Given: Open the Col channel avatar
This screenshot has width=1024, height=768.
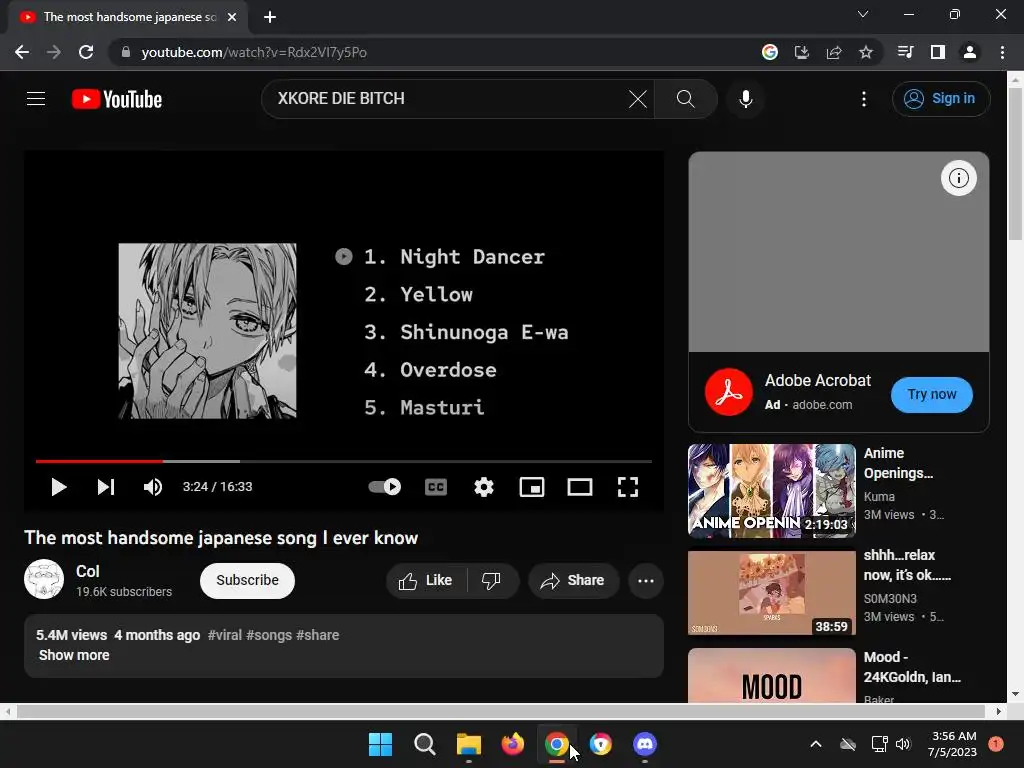Looking at the screenshot, I should click(x=44, y=579).
